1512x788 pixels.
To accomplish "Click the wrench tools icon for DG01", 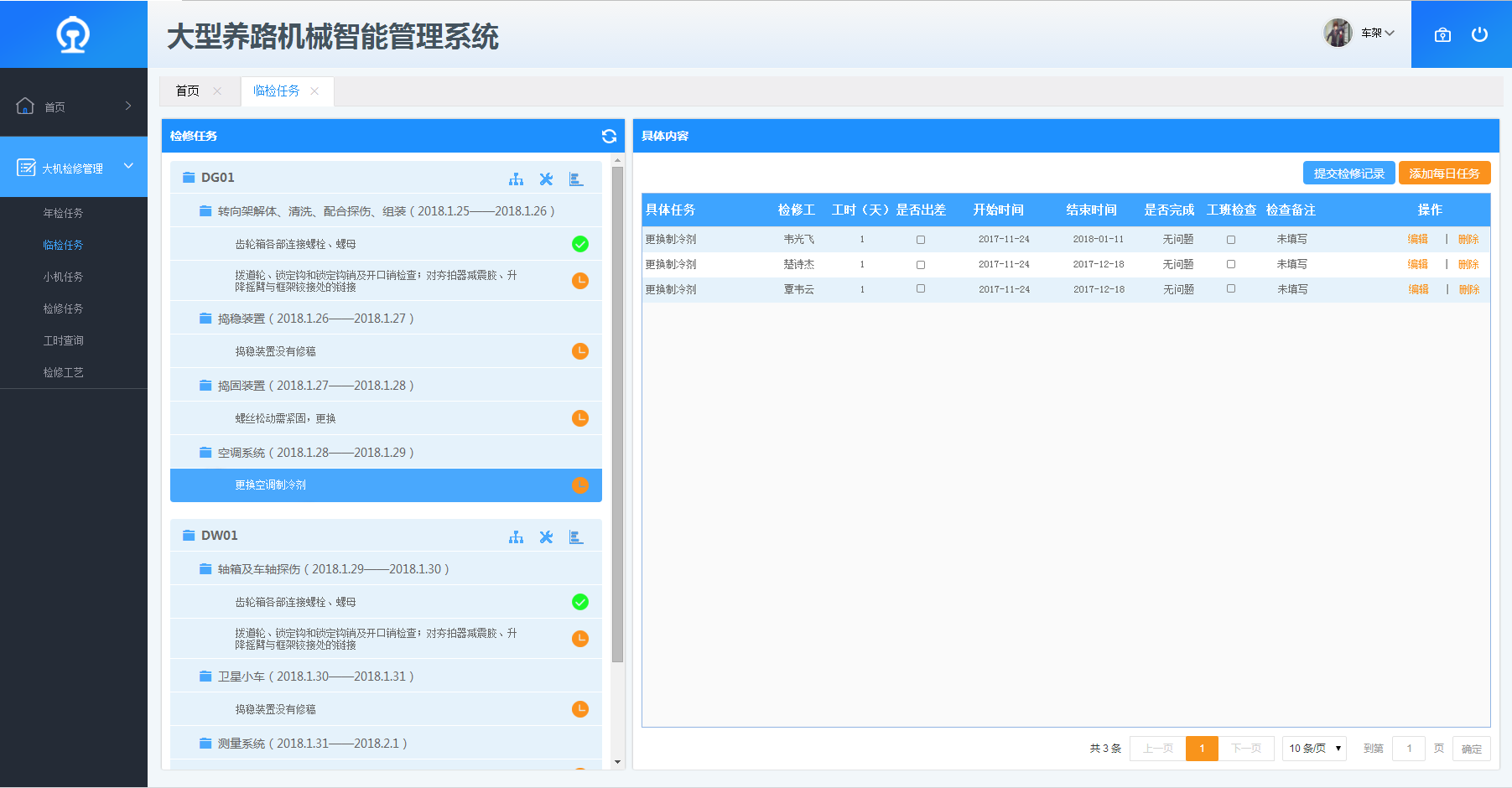I will coord(546,179).
